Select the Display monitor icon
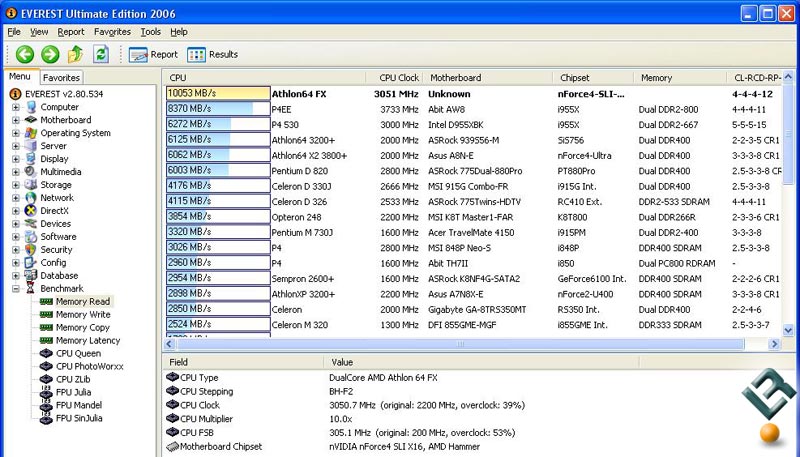This screenshot has height=457, width=800. click(31, 159)
